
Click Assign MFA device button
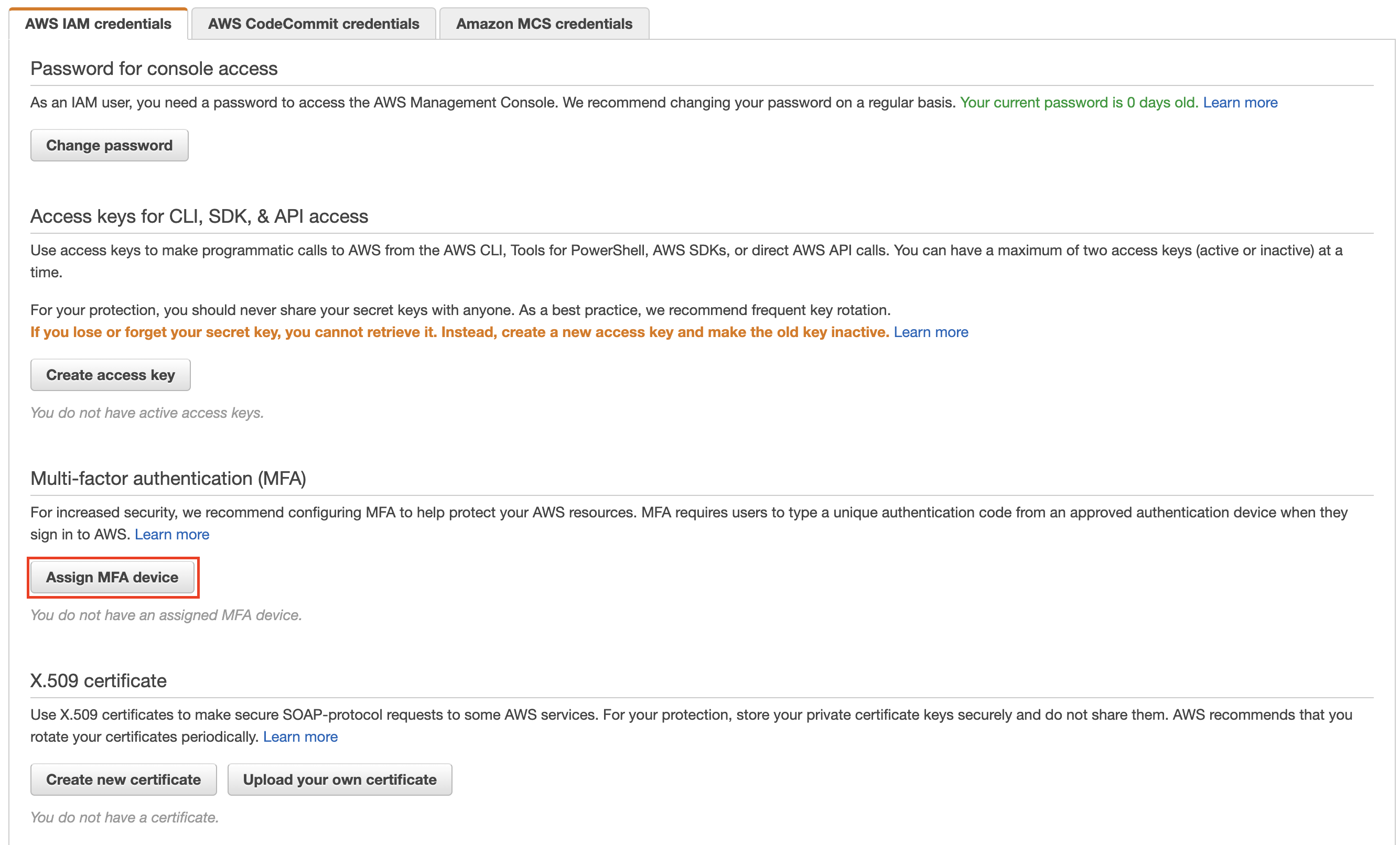pyautogui.click(x=112, y=577)
